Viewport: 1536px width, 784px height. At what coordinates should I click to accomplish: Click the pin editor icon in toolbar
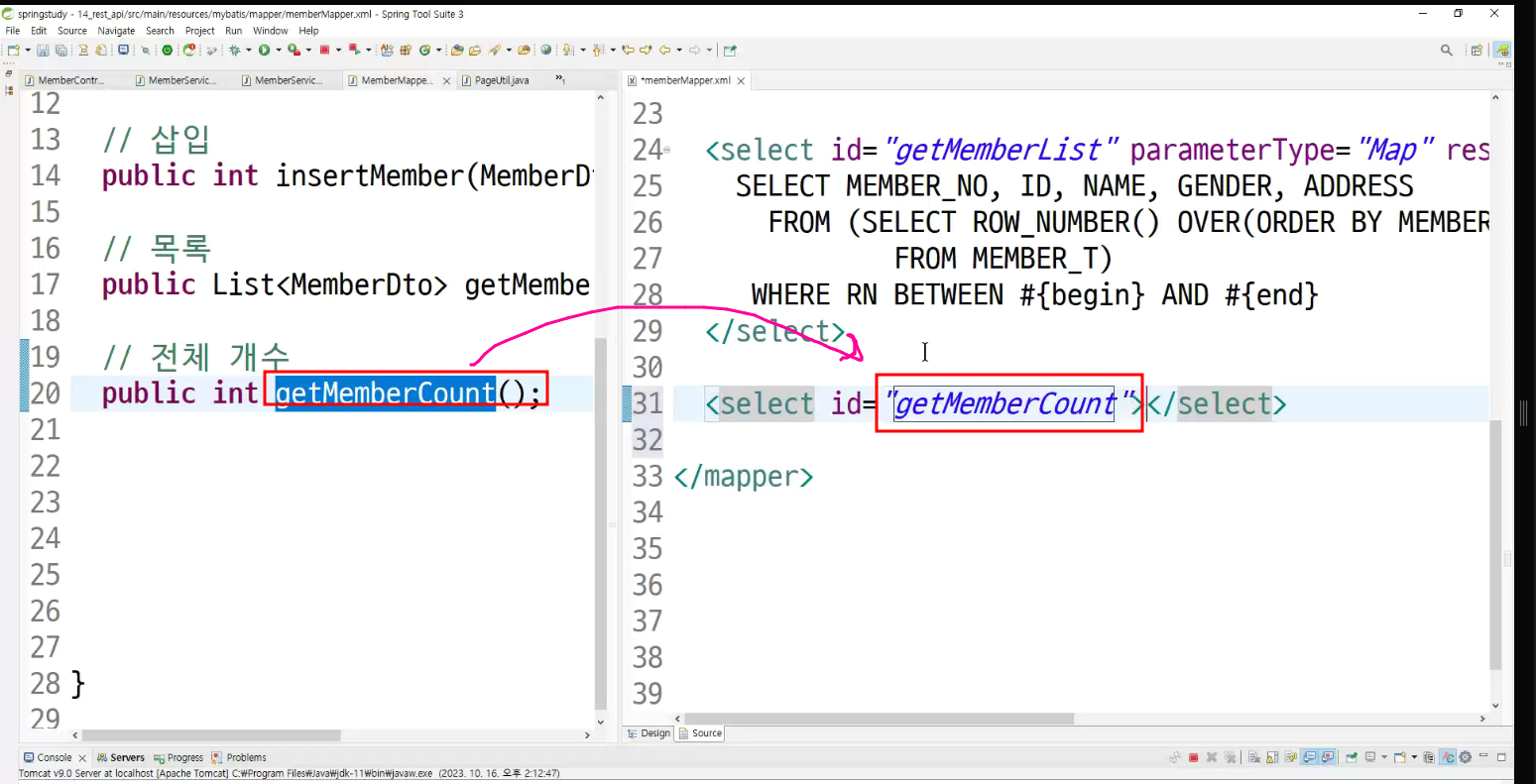click(x=730, y=50)
